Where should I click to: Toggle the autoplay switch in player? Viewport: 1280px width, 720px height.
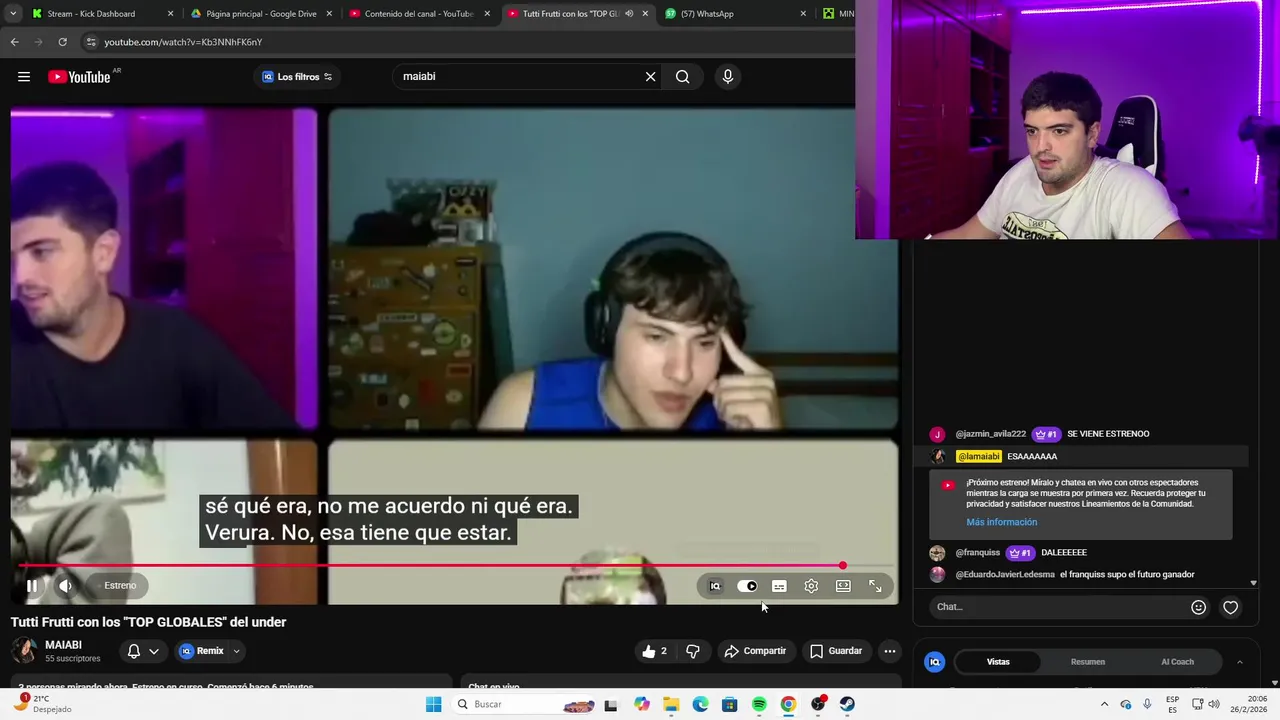point(747,586)
